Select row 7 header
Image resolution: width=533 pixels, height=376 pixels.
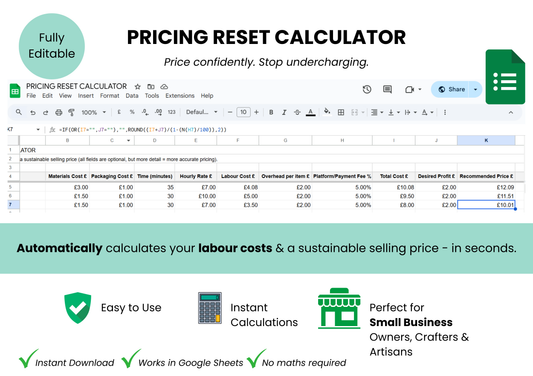point(13,205)
